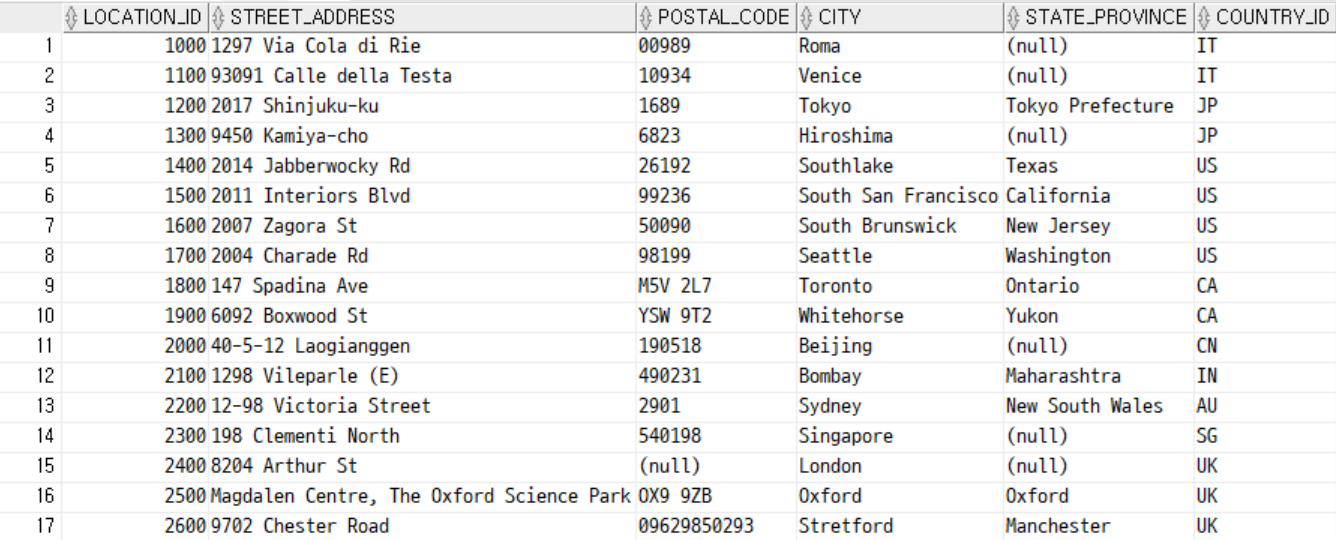This screenshot has height=540, width=1336.
Task: Select postal code cell '10934'
Action: [x=716, y=76]
